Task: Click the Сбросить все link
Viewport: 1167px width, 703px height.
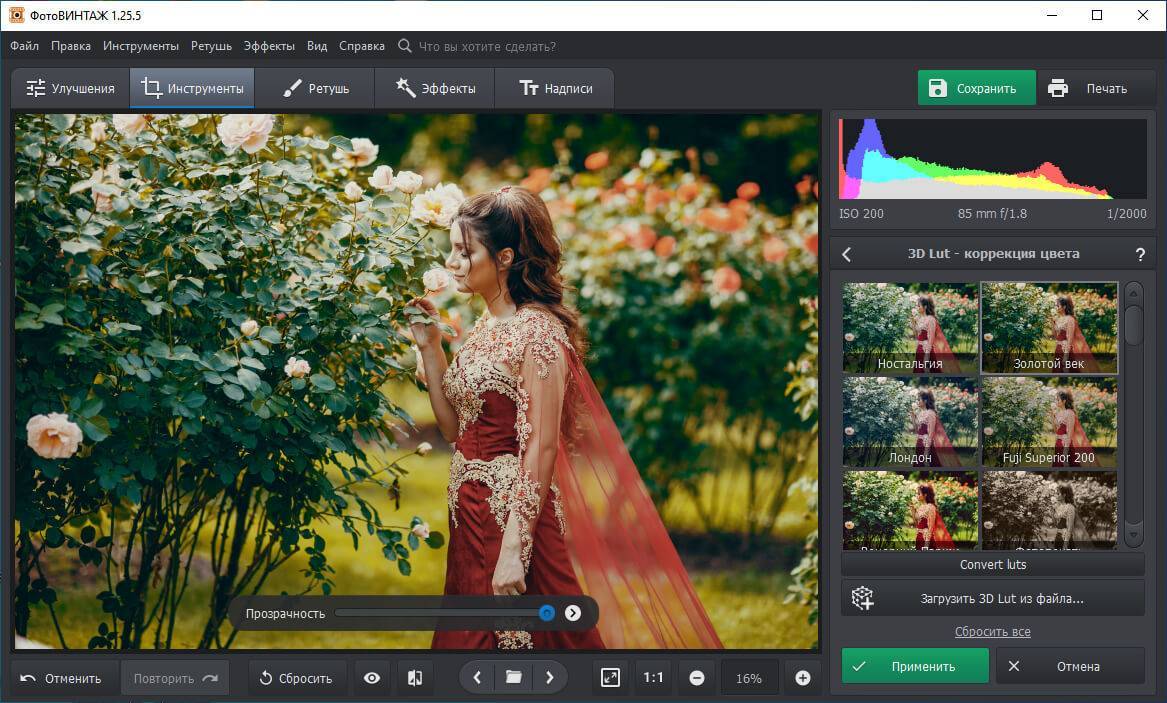Action: pyautogui.click(x=992, y=632)
